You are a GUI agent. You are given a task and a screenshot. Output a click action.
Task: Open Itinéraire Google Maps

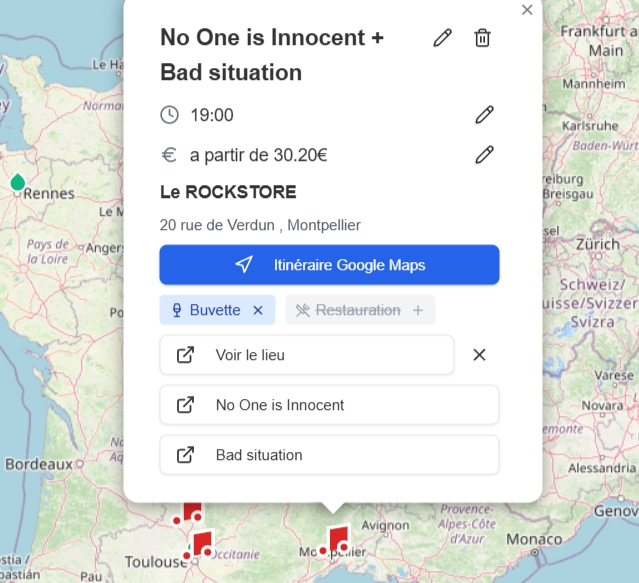pos(329,265)
